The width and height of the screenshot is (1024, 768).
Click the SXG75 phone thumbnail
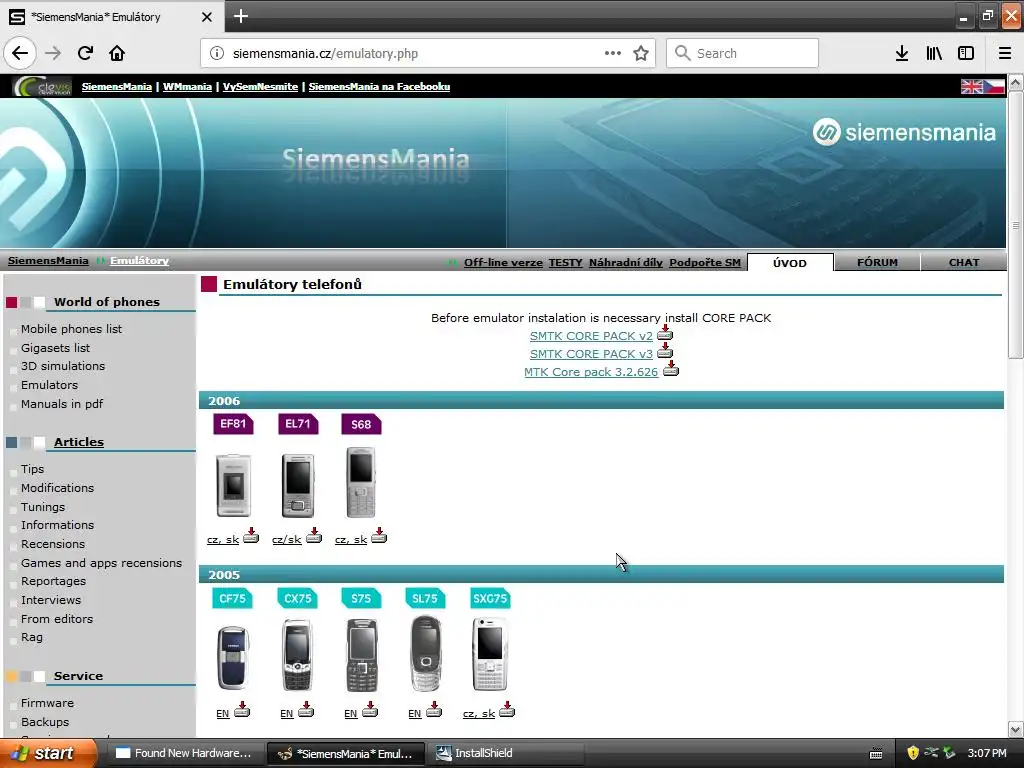[x=490, y=654]
